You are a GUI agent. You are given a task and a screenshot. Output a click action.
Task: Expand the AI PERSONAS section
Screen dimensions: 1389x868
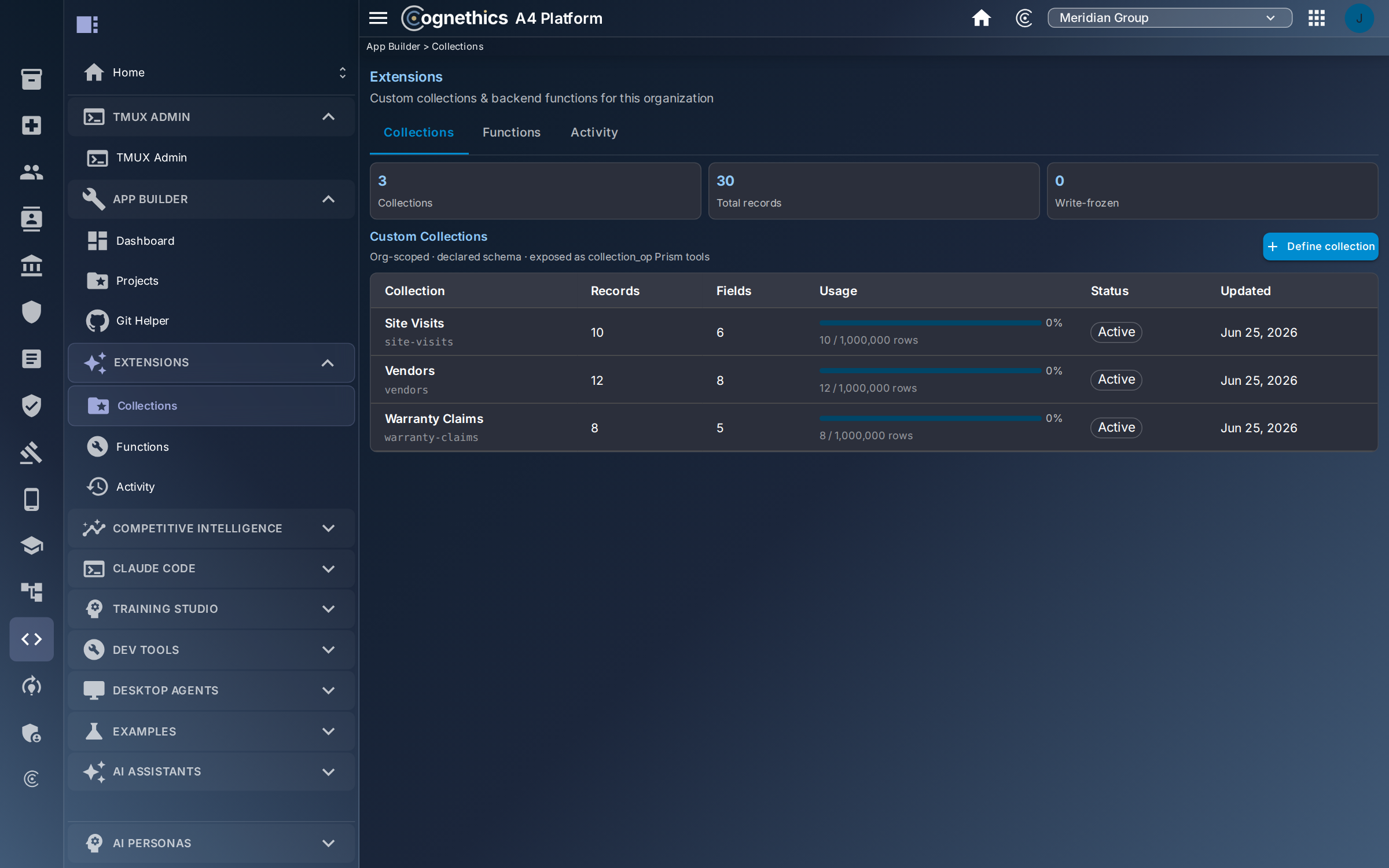pyautogui.click(x=211, y=843)
